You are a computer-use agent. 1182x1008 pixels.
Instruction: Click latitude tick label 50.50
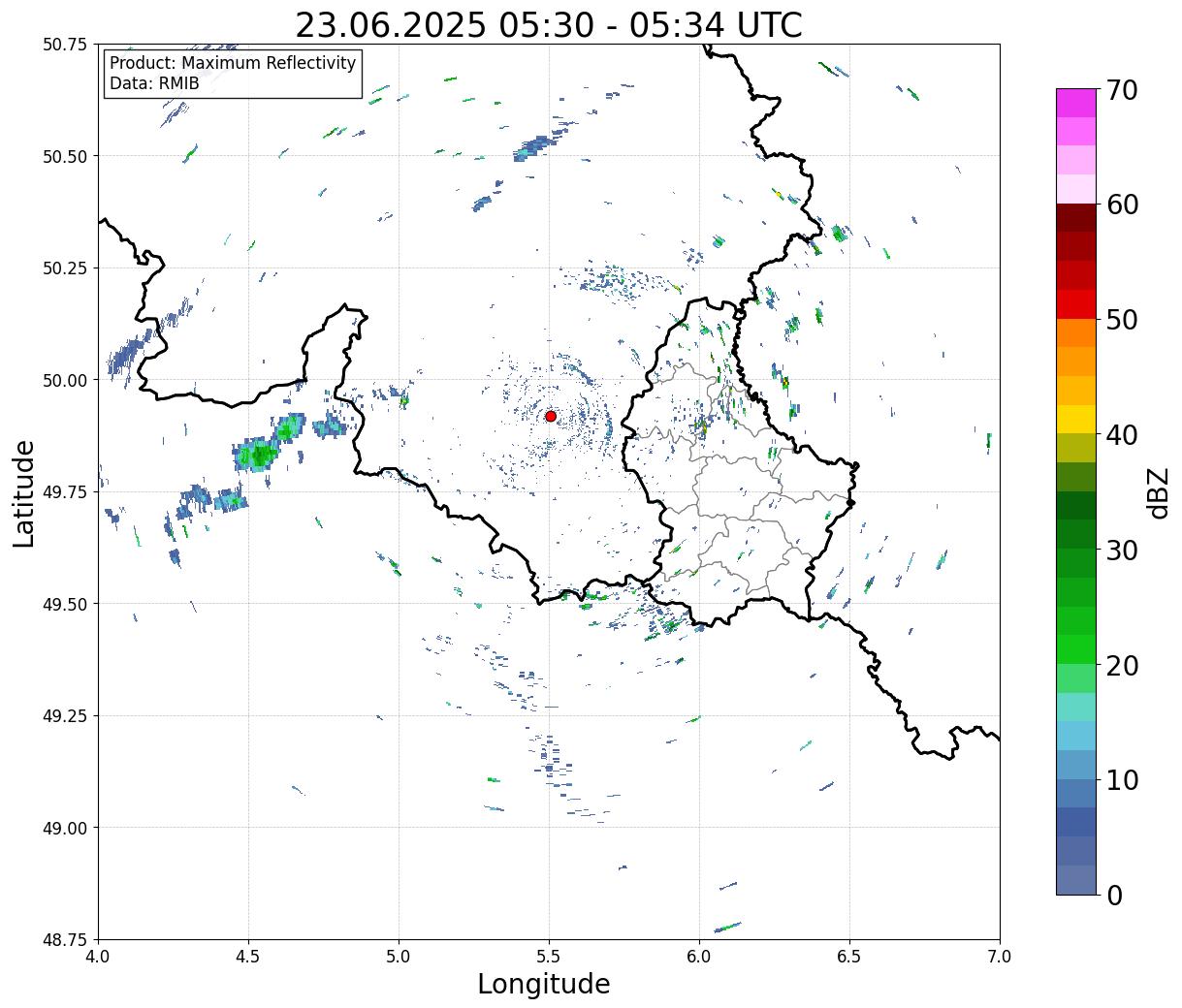click(64, 156)
